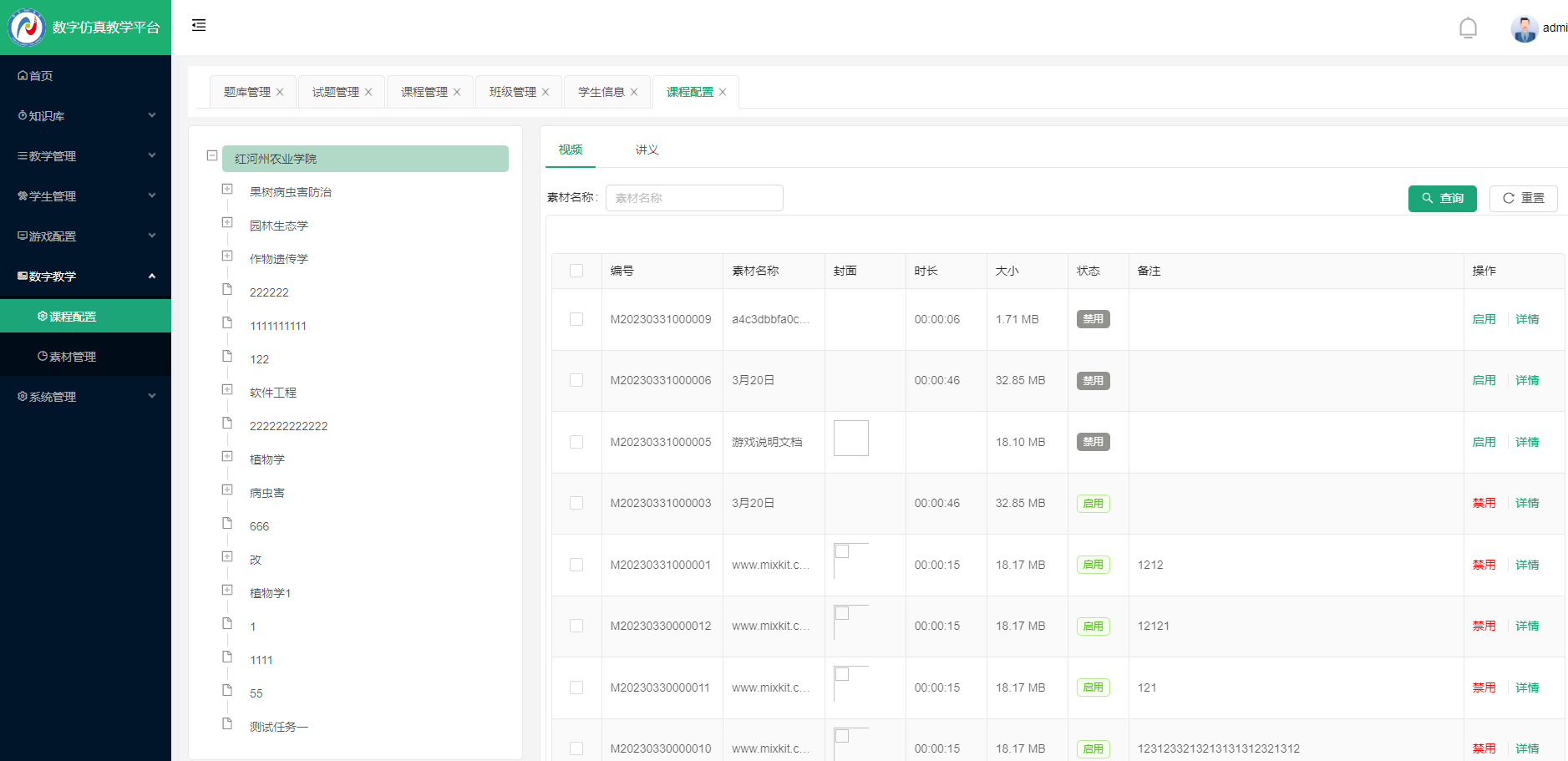Screen dimensions: 1568x761
Task: Click the admin user avatar
Action: (1525, 28)
